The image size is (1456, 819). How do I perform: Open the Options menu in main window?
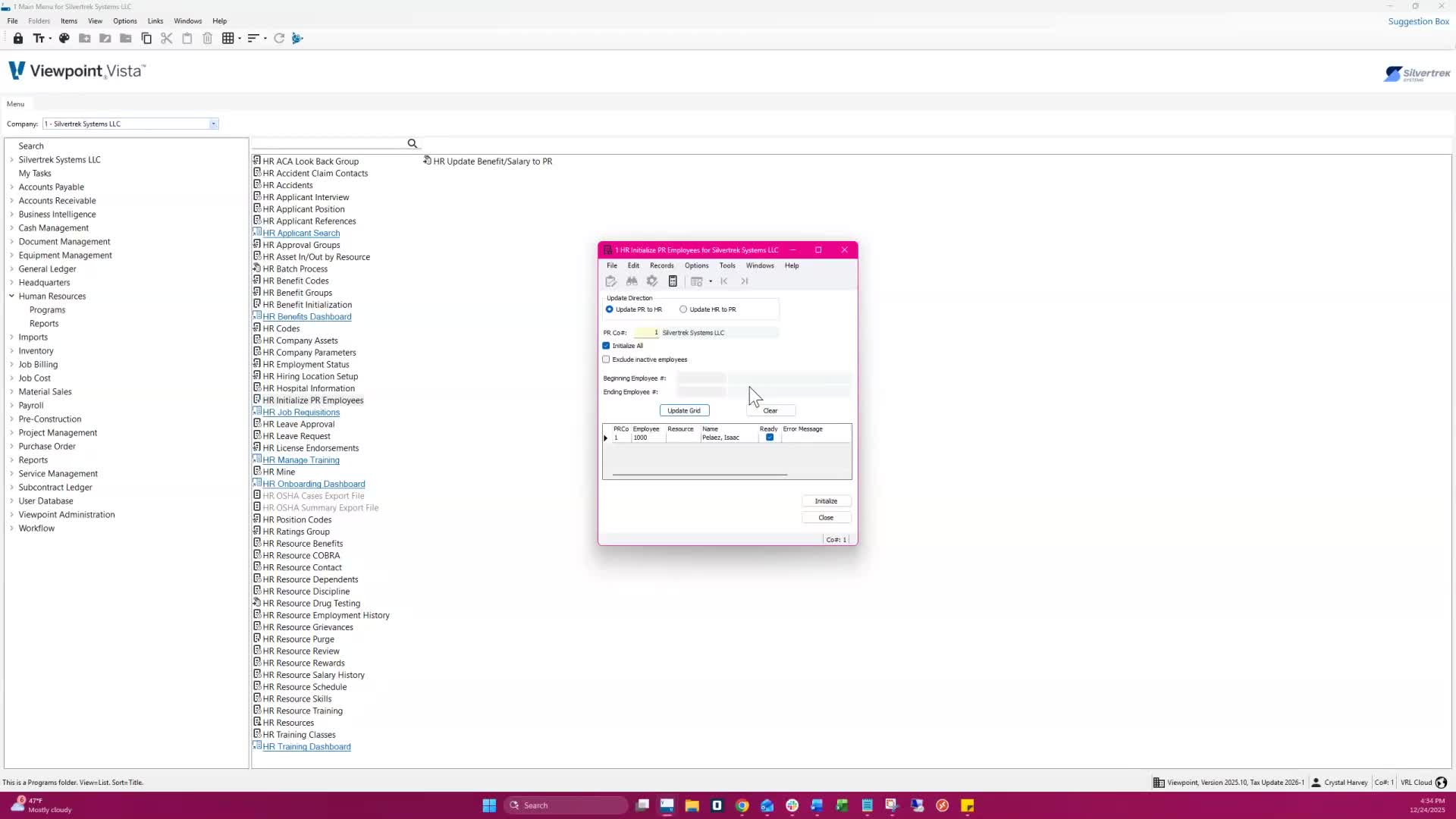tap(124, 21)
